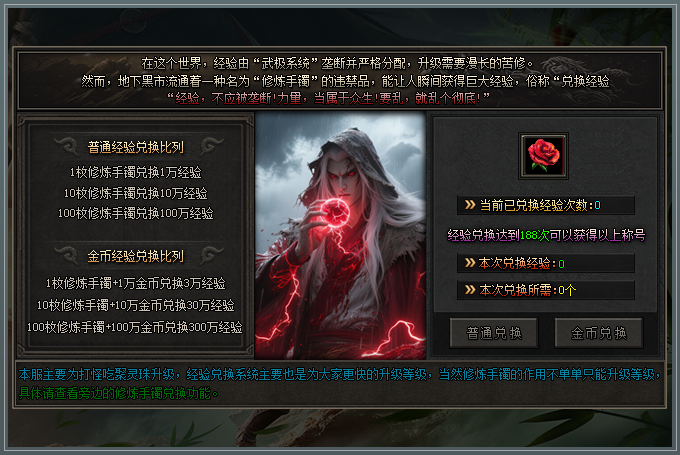
Task: Click the 当前已兑换经验次数 counter field
Action: point(546,205)
